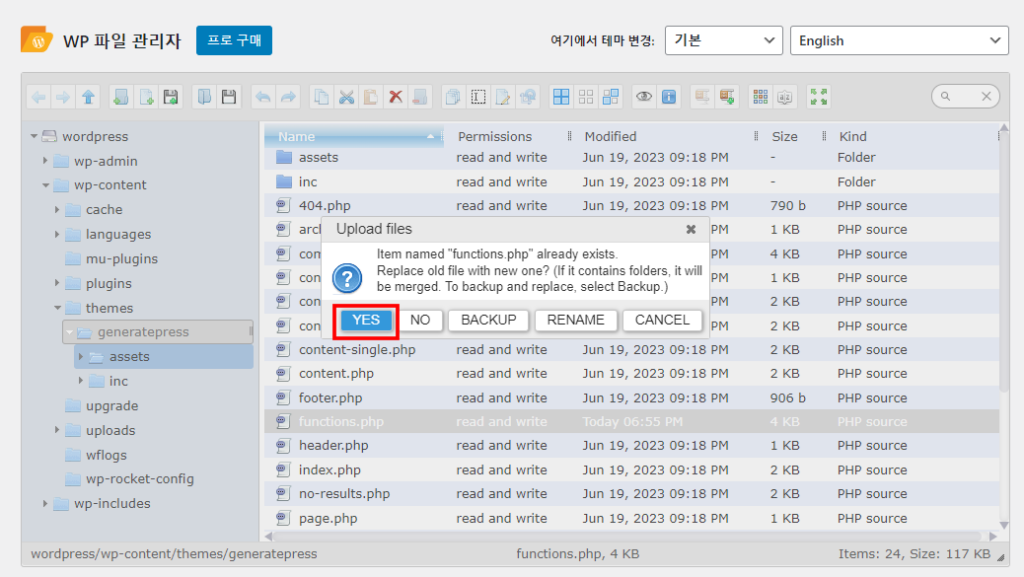Screen dimensions: 1024x577
Task: Click the paste clipboard icon
Action: point(371,97)
